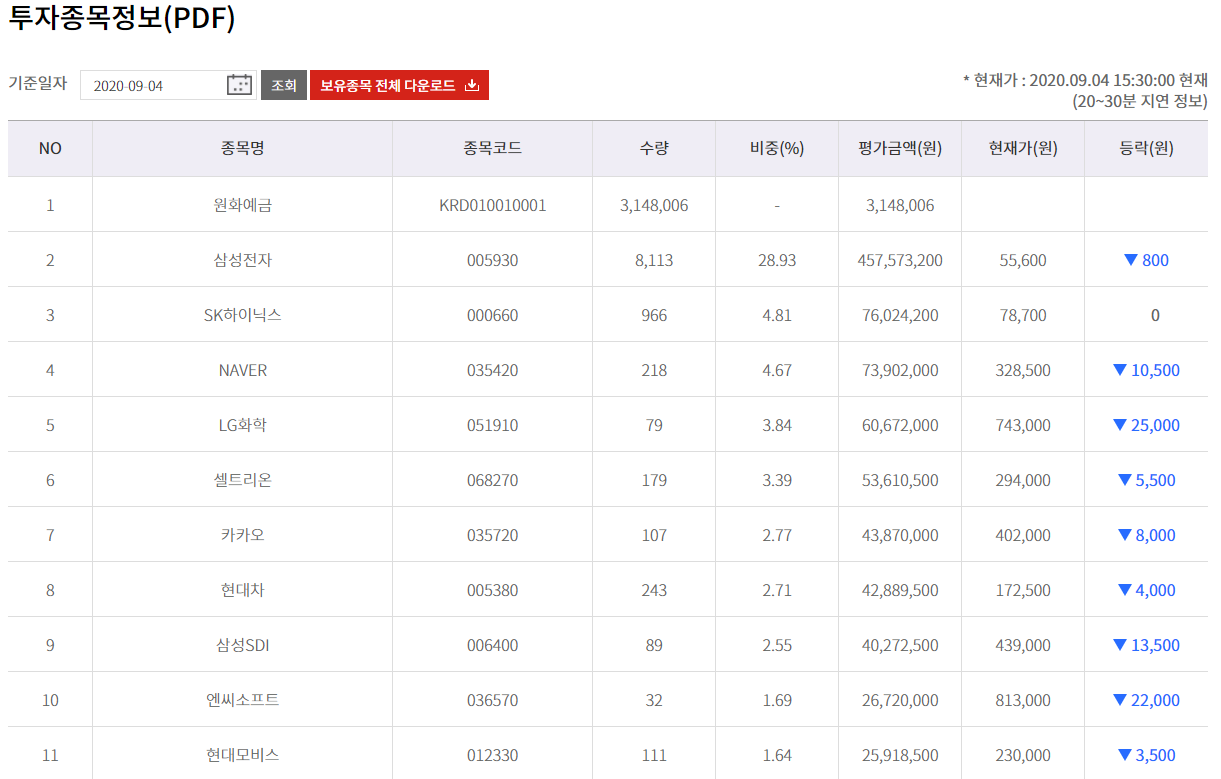Select the 엔씨소프트 stock name

pos(242,700)
